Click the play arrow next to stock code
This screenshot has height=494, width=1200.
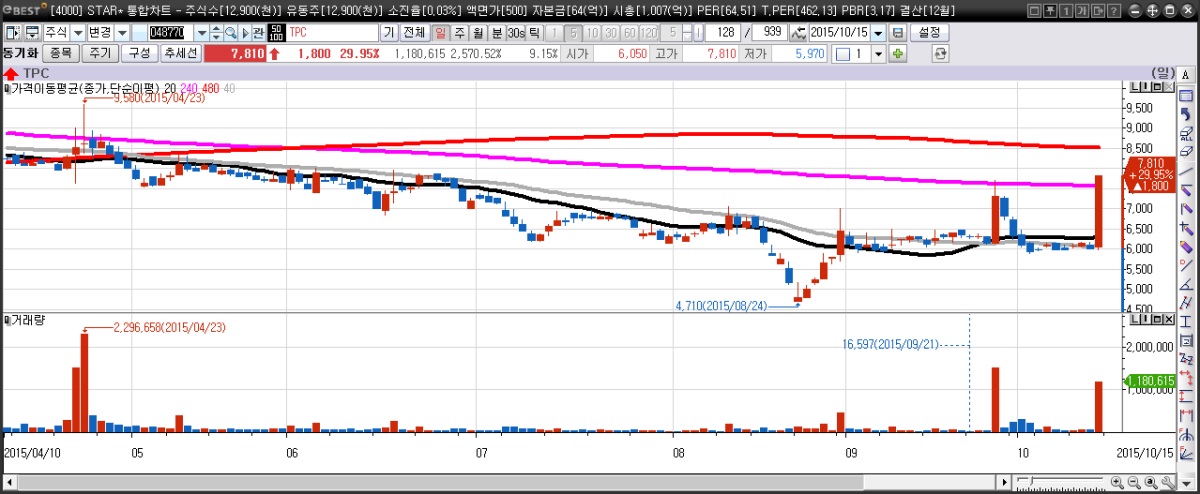pyautogui.click(x=245, y=33)
